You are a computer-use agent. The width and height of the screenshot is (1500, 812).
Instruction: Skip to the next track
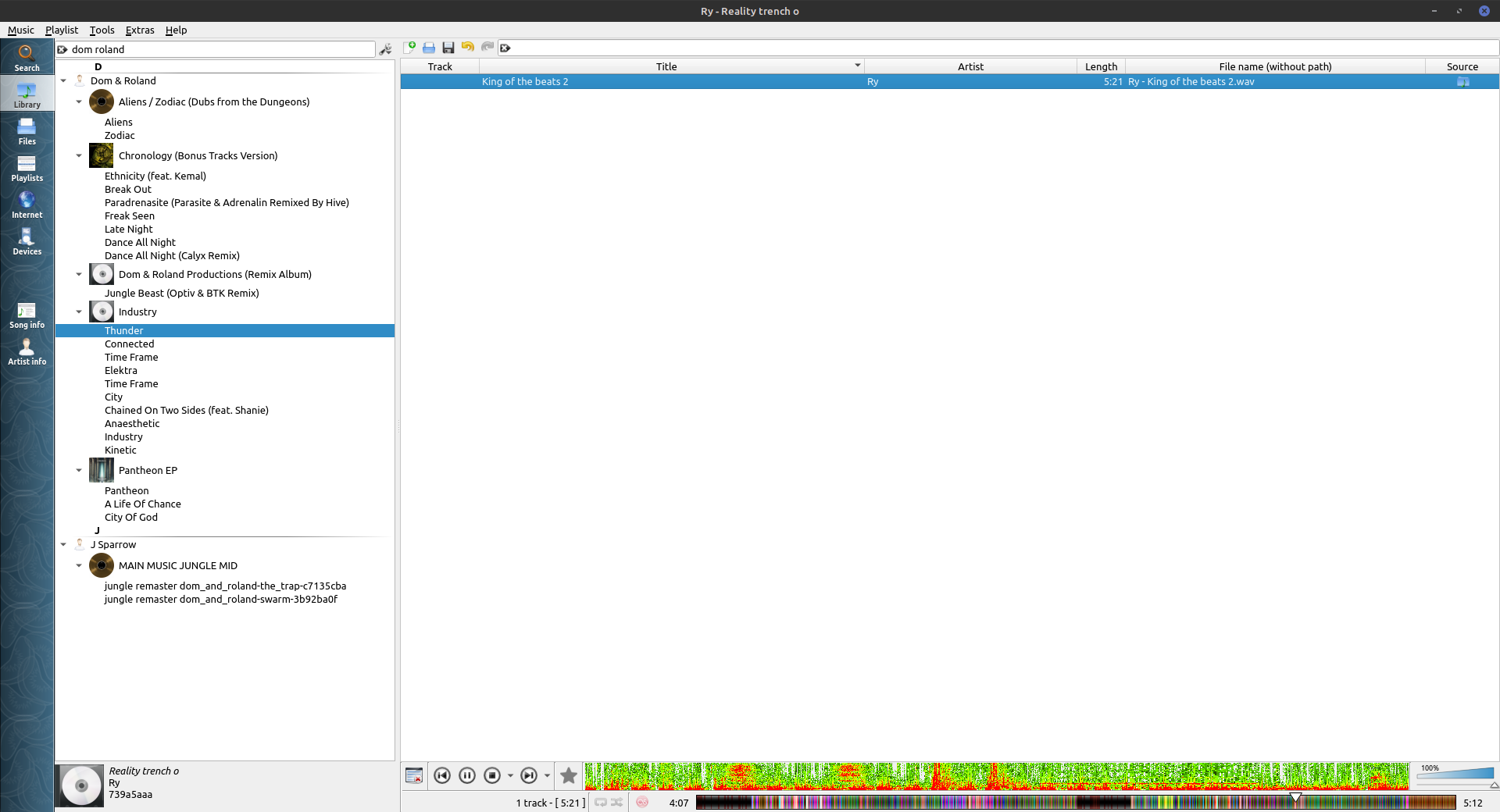pos(529,775)
